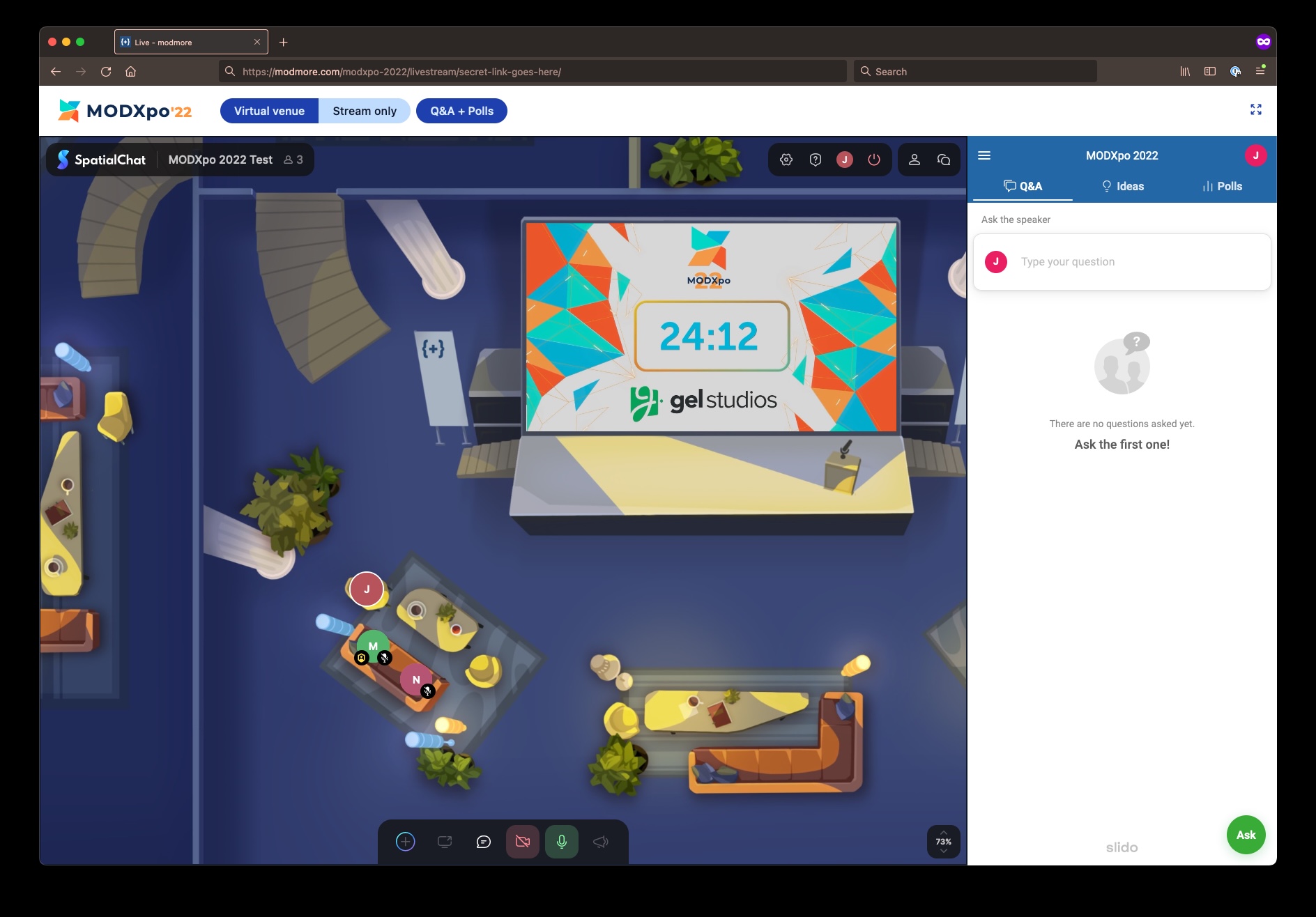The width and height of the screenshot is (1316, 917).
Task: Open the browser account sync icon
Action: point(1235,71)
